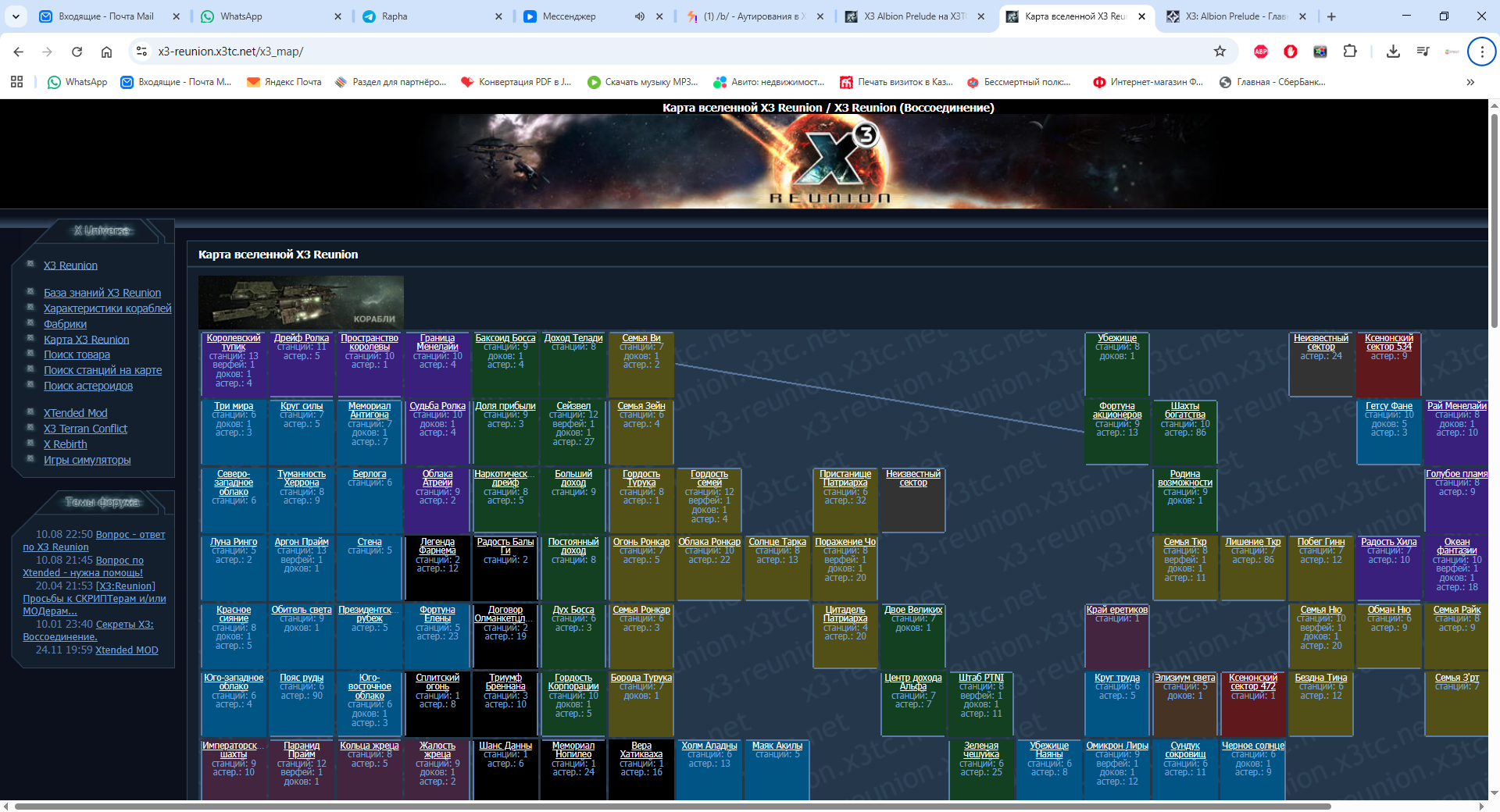Open the Extensions puzzle menu
This screenshot has width=1500, height=812.
pyautogui.click(x=1350, y=52)
